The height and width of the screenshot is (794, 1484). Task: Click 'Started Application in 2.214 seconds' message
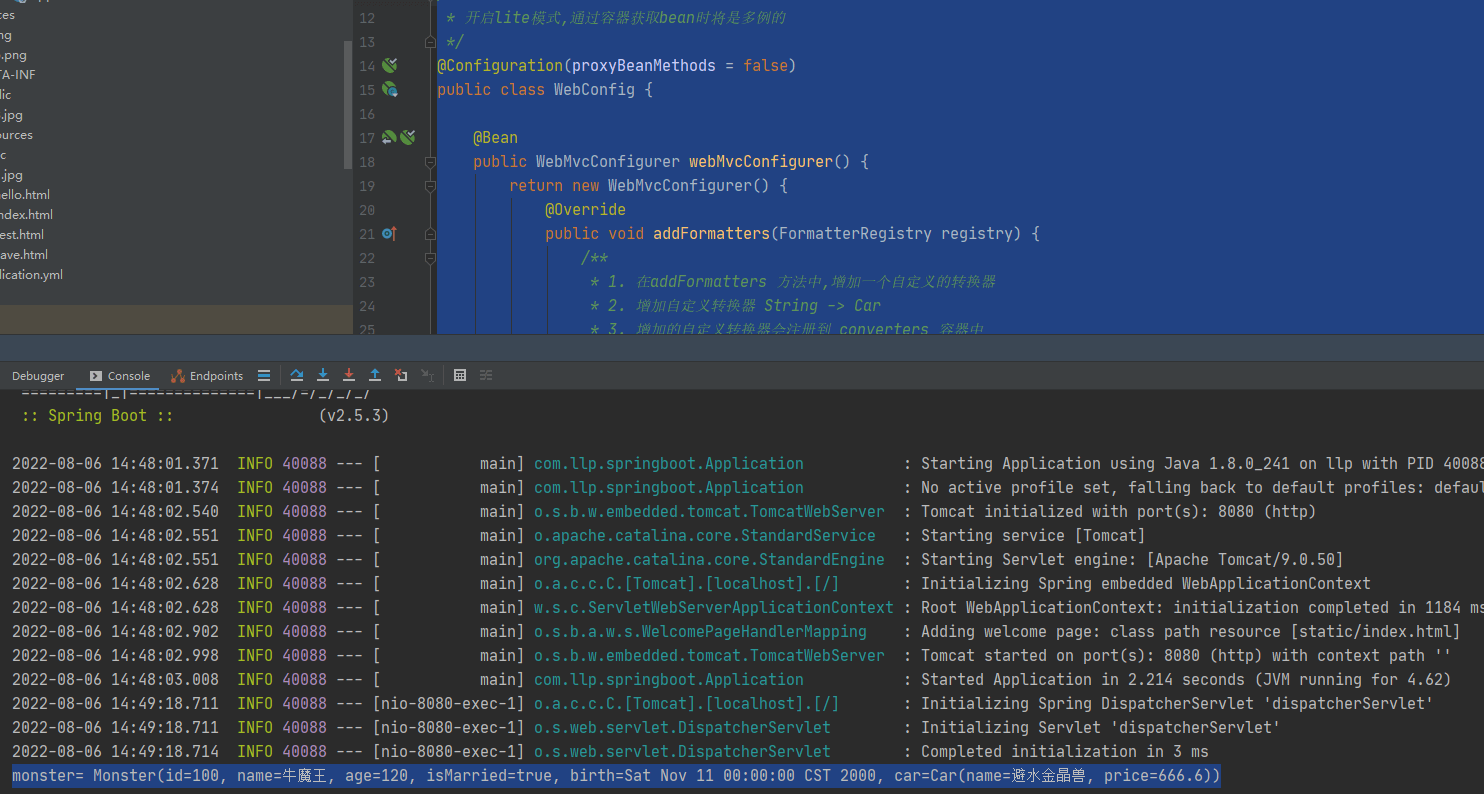tap(1186, 680)
